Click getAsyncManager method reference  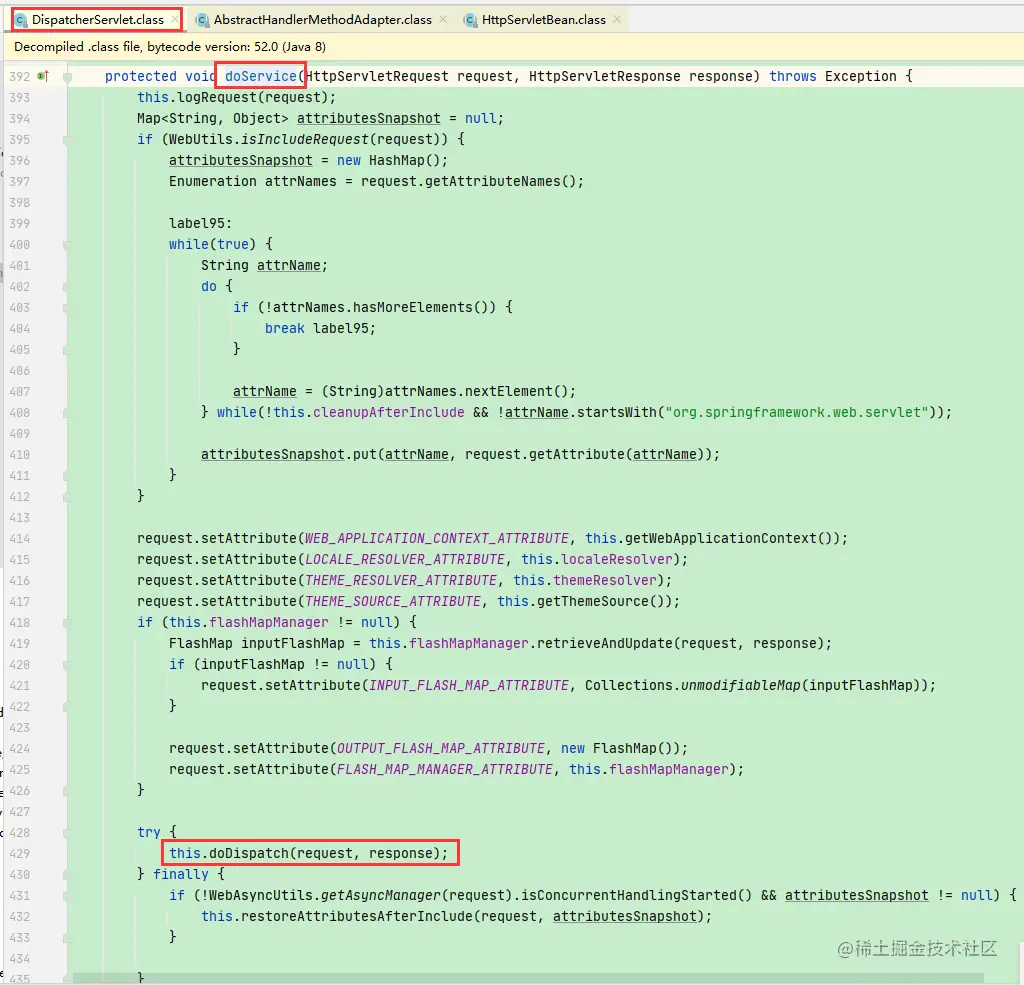click(x=381, y=896)
